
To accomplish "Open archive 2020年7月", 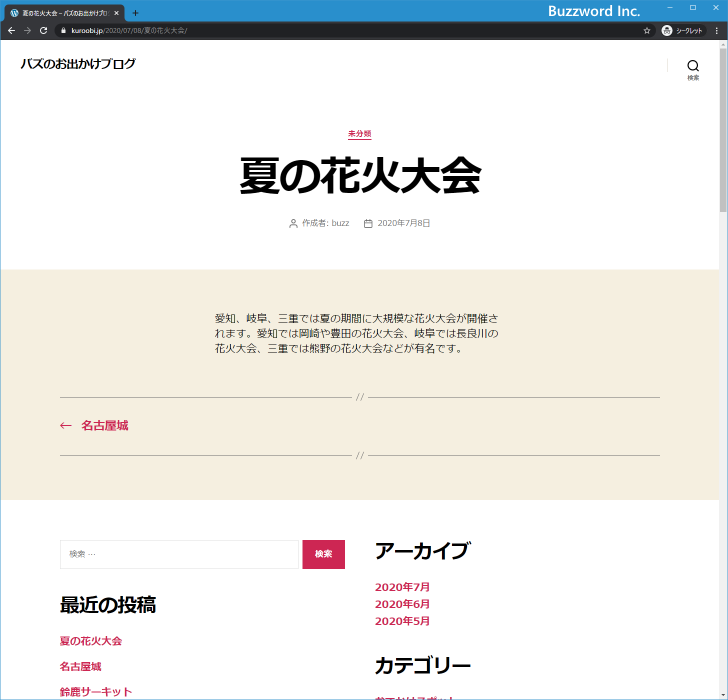I will 403,587.
